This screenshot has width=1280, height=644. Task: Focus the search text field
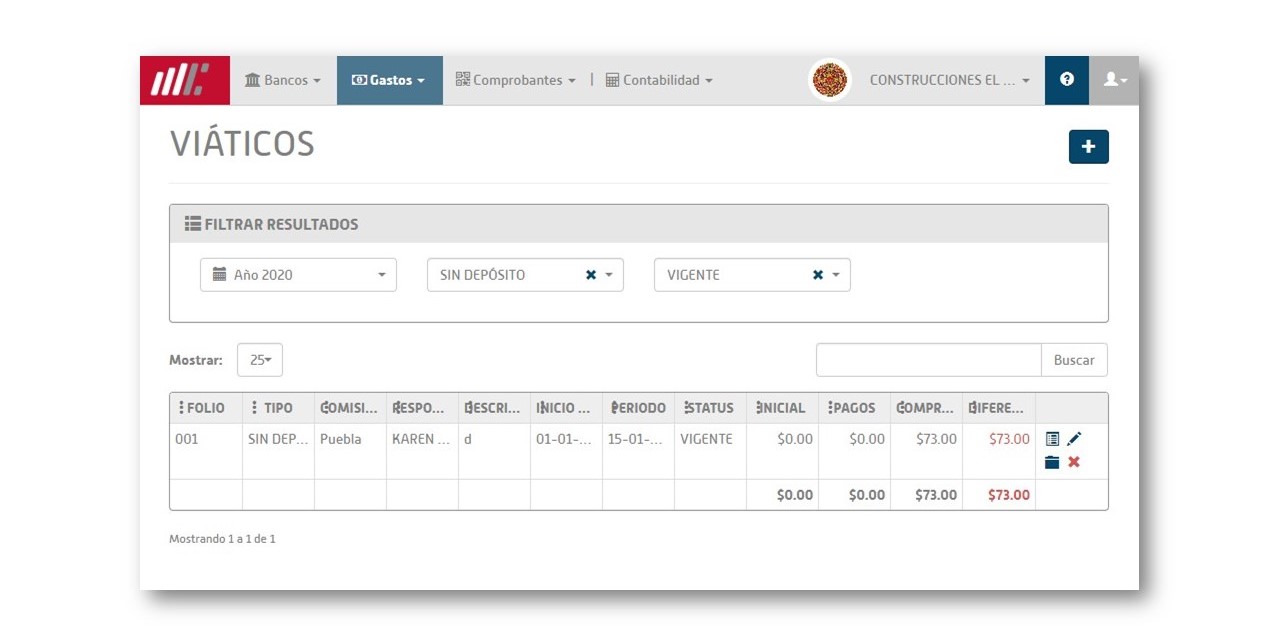click(x=929, y=360)
